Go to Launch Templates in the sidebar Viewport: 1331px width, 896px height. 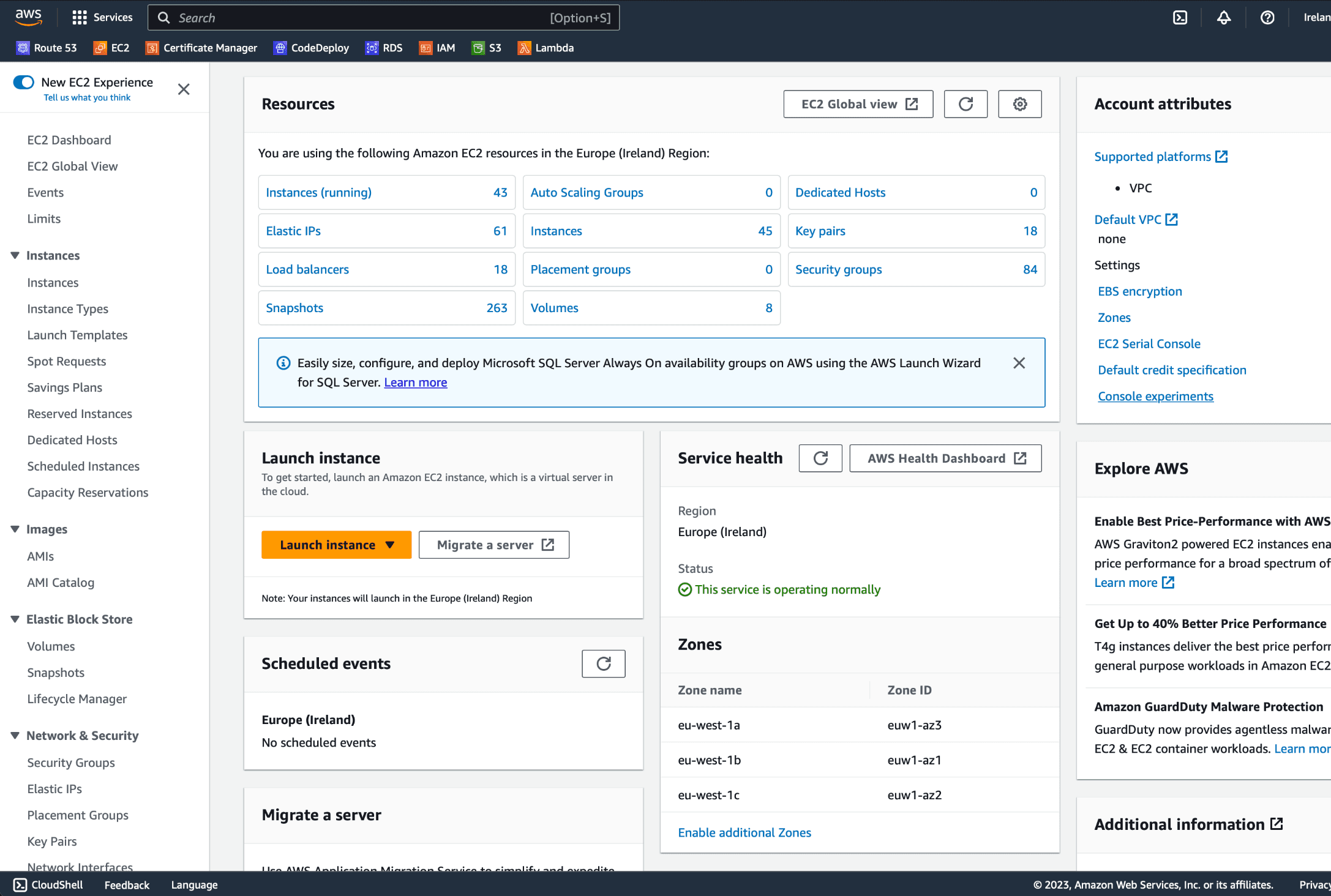pos(77,335)
